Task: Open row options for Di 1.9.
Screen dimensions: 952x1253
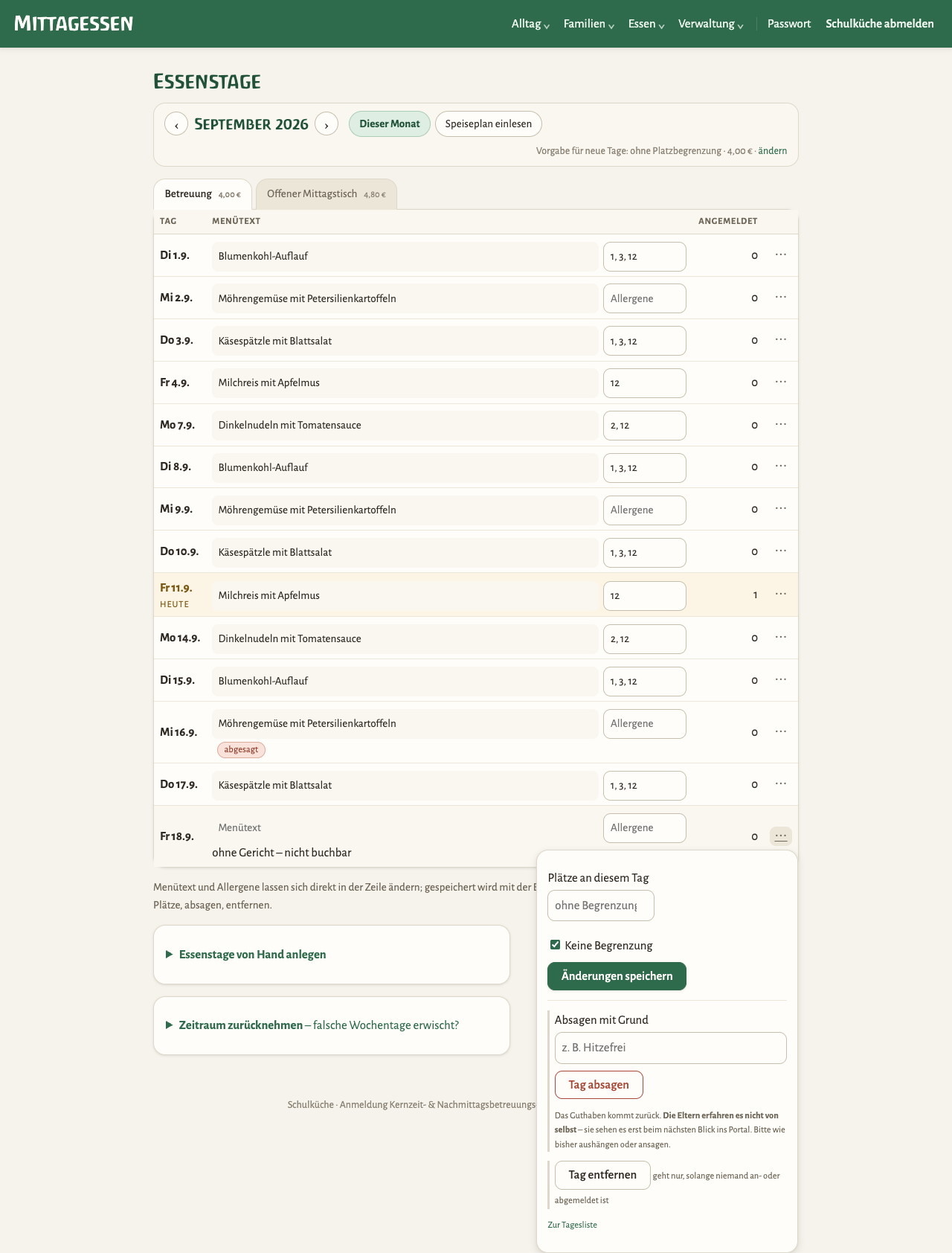Action: [781, 254]
